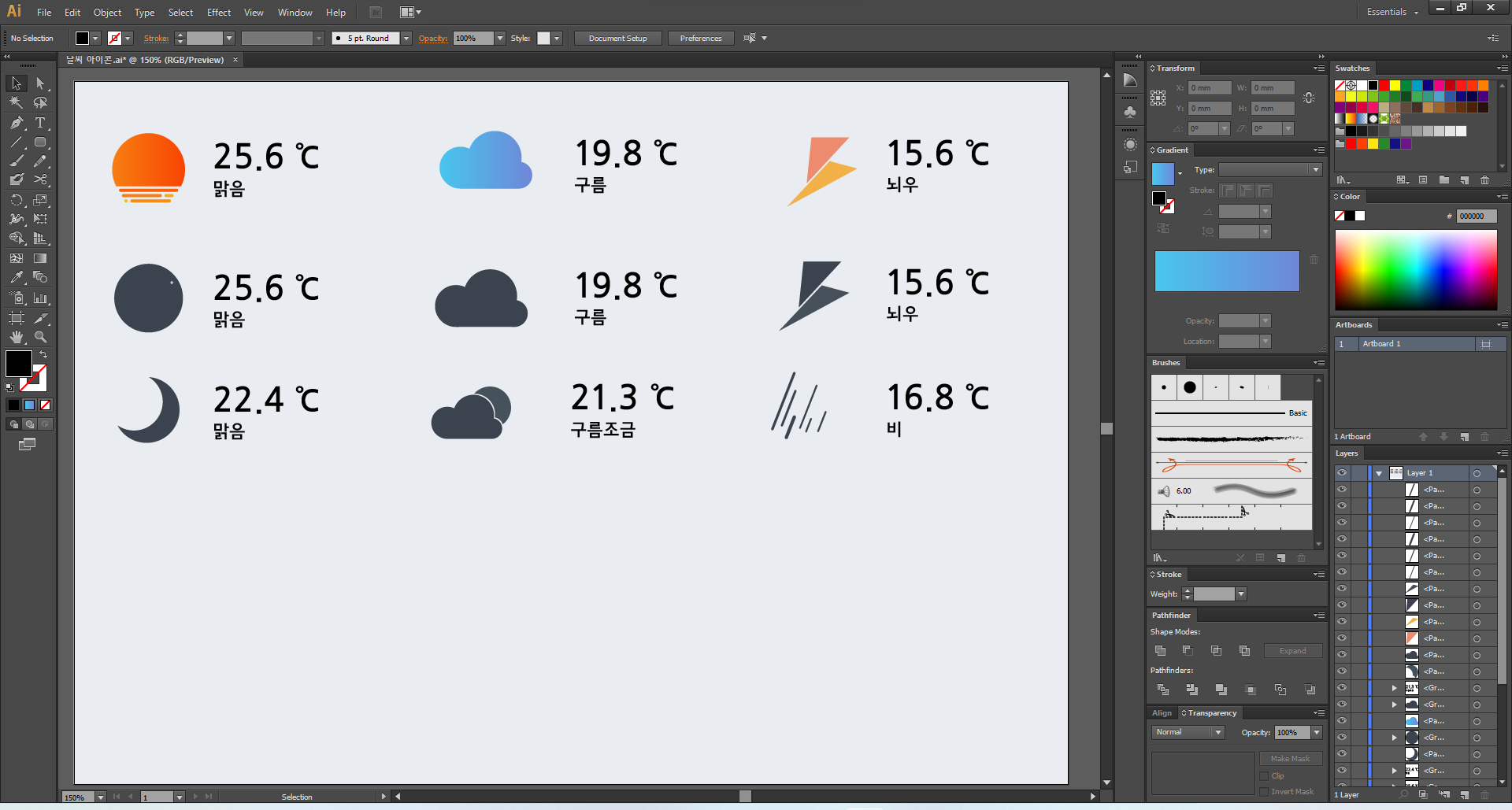Open the Style dropdown
Viewport: 1512px width, 810px height.
[557, 38]
